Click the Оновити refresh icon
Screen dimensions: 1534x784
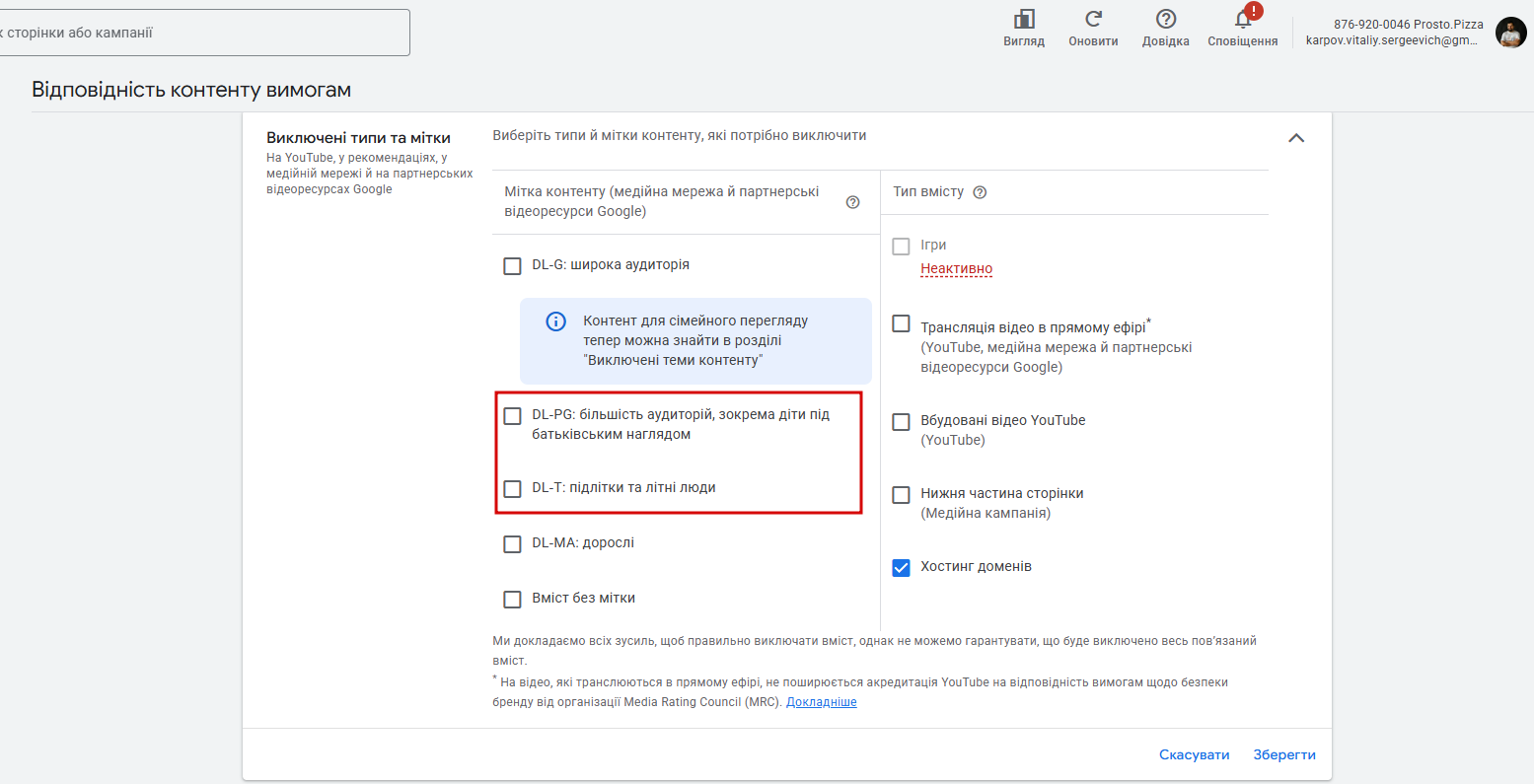coord(1093,20)
